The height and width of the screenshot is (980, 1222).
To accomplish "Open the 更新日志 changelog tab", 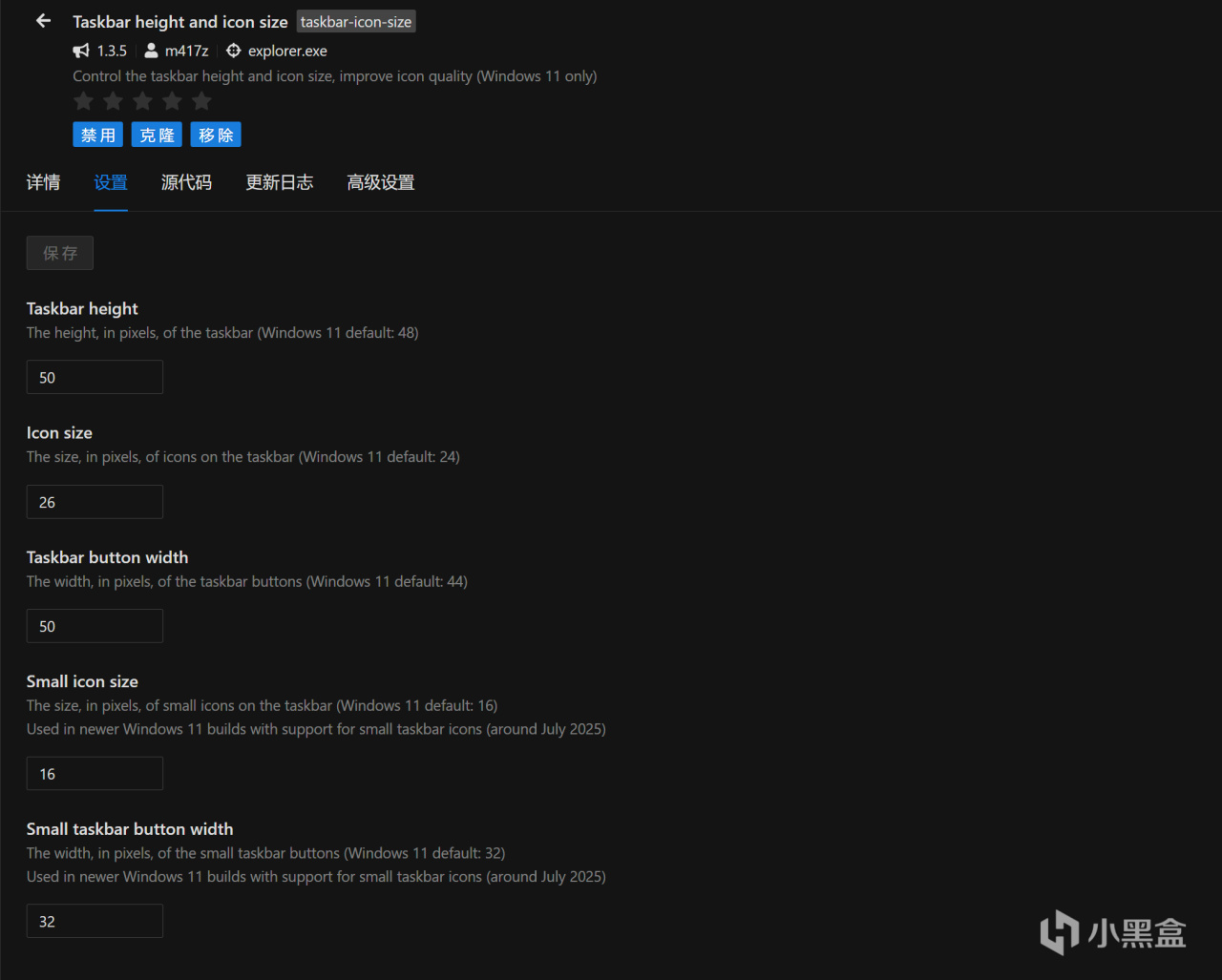I will [x=279, y=182].
